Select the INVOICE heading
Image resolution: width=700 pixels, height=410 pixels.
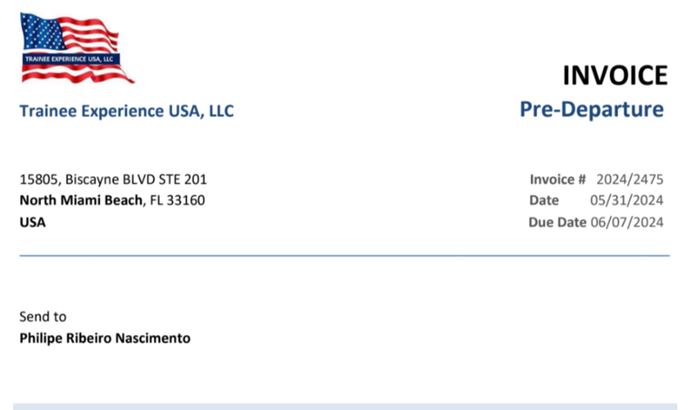click(x=614, y=76)
